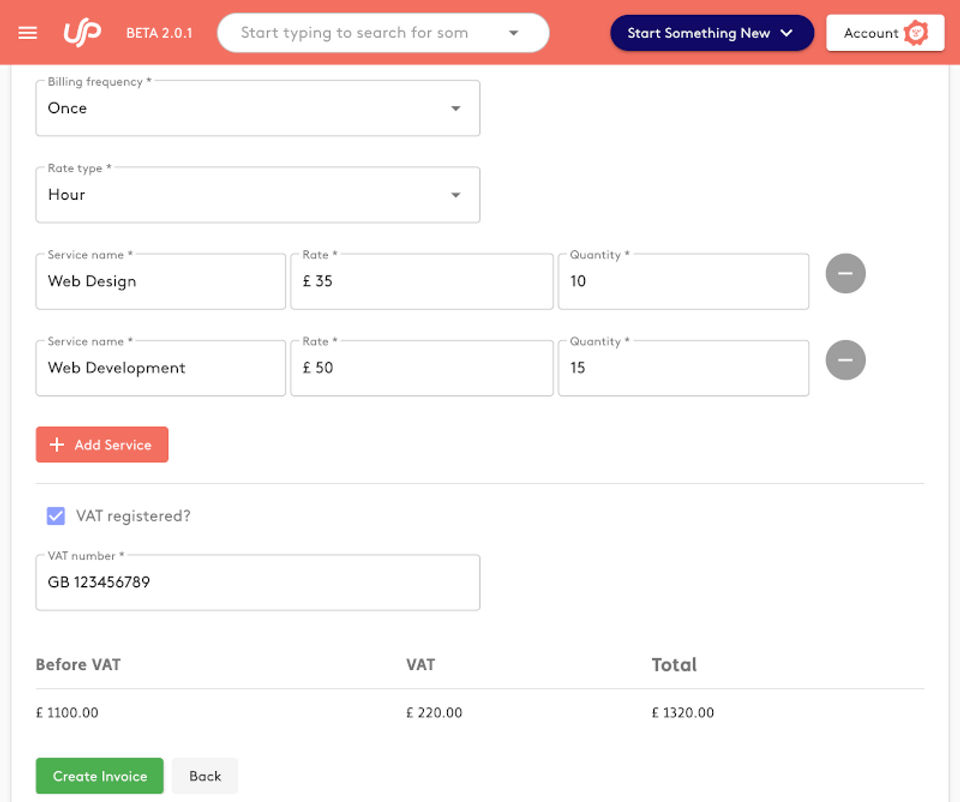Image resolution: width=960 pixels, height=802 pixels.
Task: Open the Rate type dropdown
Action: [258, 195]
